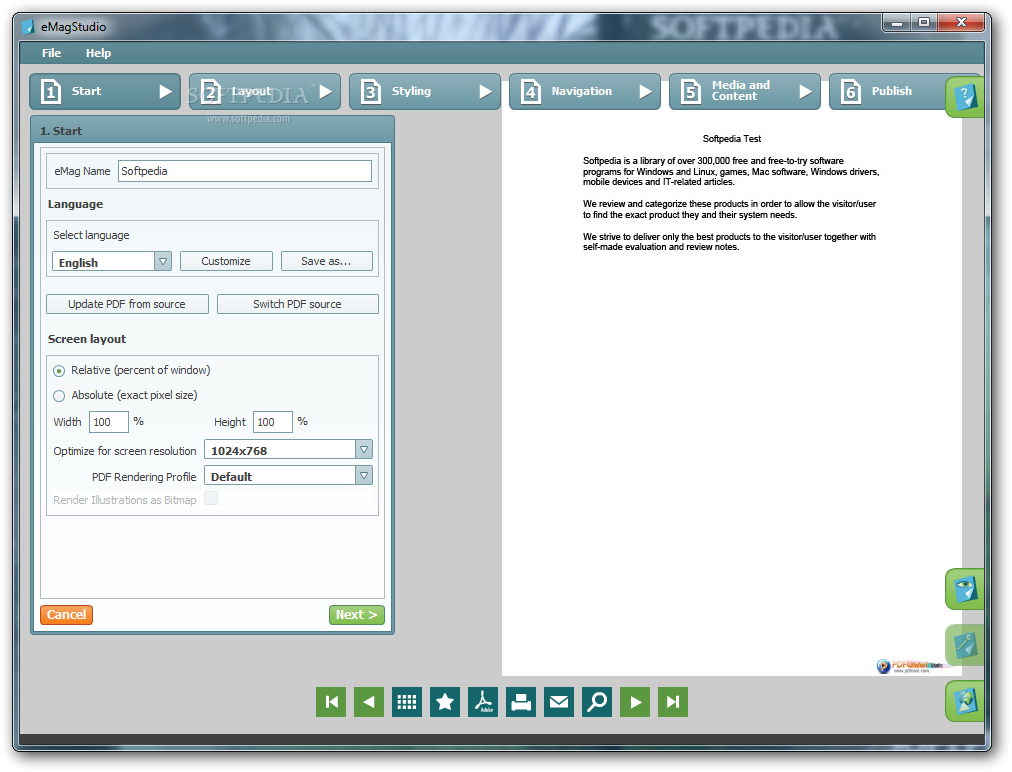1012x772 pixels.
Task: Go to first page in bottom toolbar
Action: coord(331,702)
